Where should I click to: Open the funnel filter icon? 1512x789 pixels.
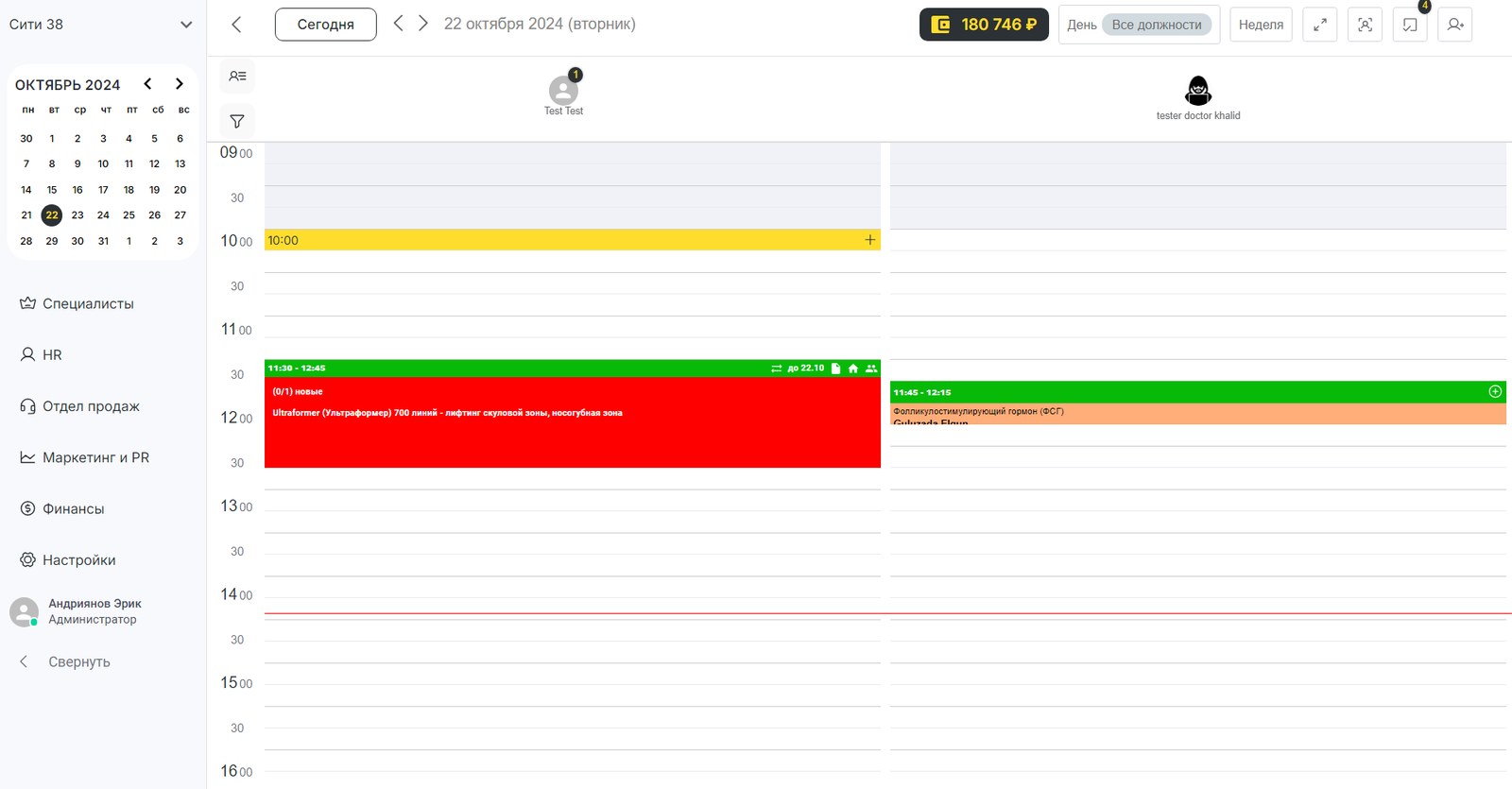click(x=237, y=121)
